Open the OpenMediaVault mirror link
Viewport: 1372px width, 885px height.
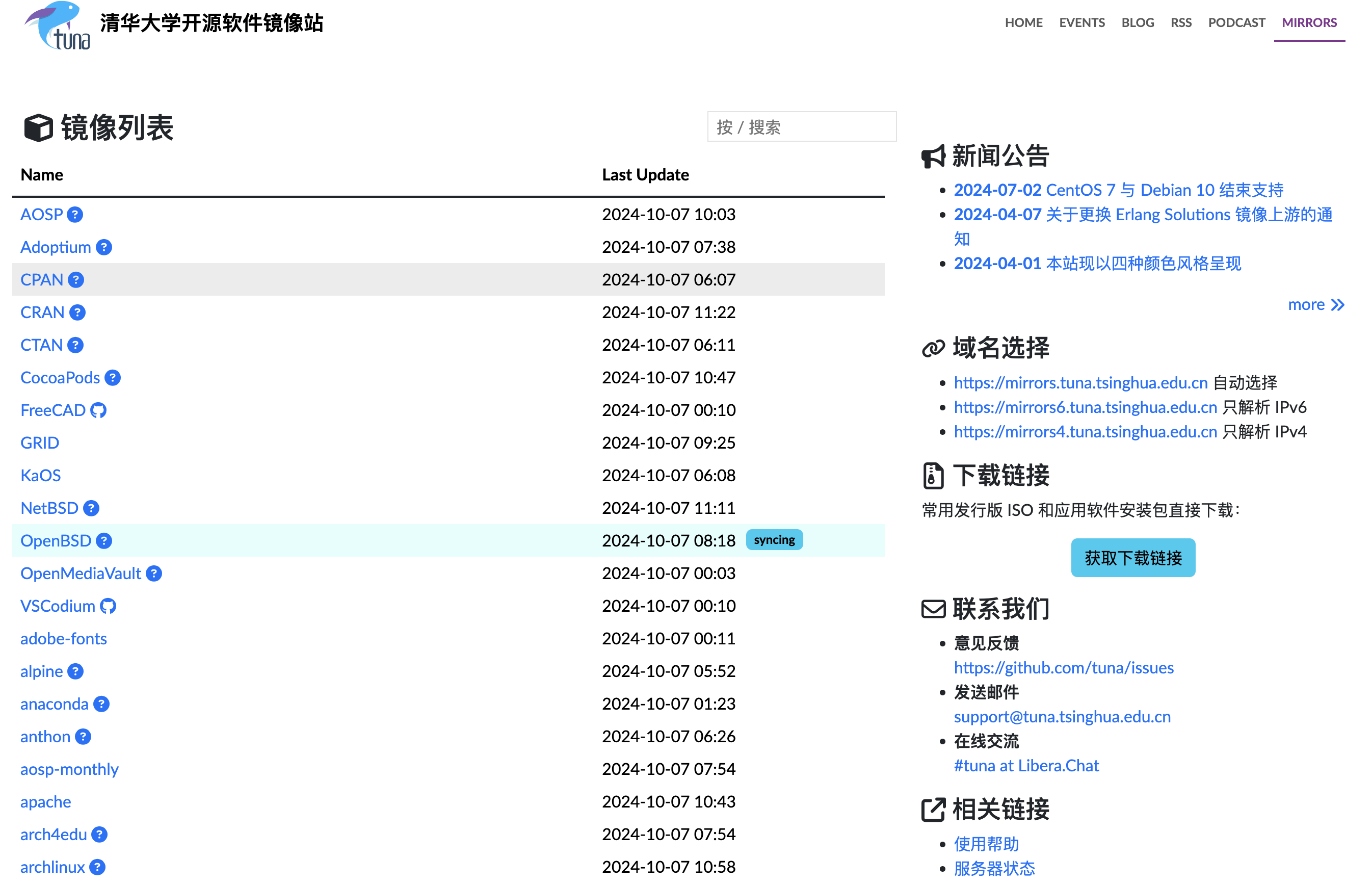point(81,574)
